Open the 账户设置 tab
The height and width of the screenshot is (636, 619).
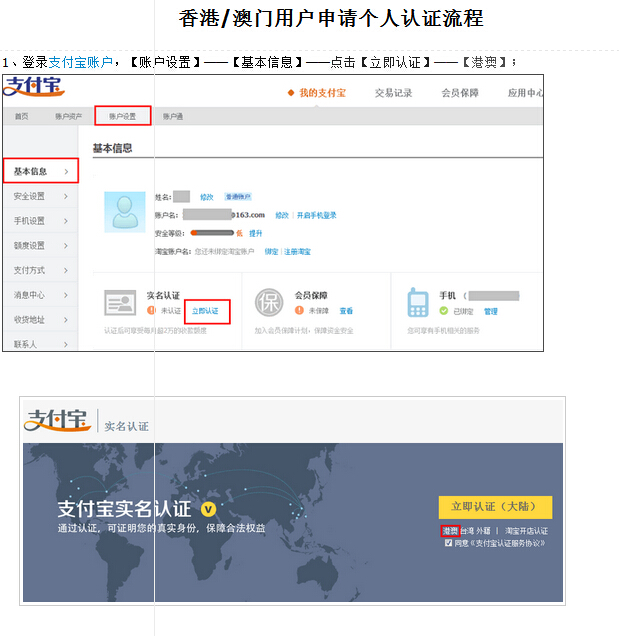pyautogui.click(x=122, y=116)
